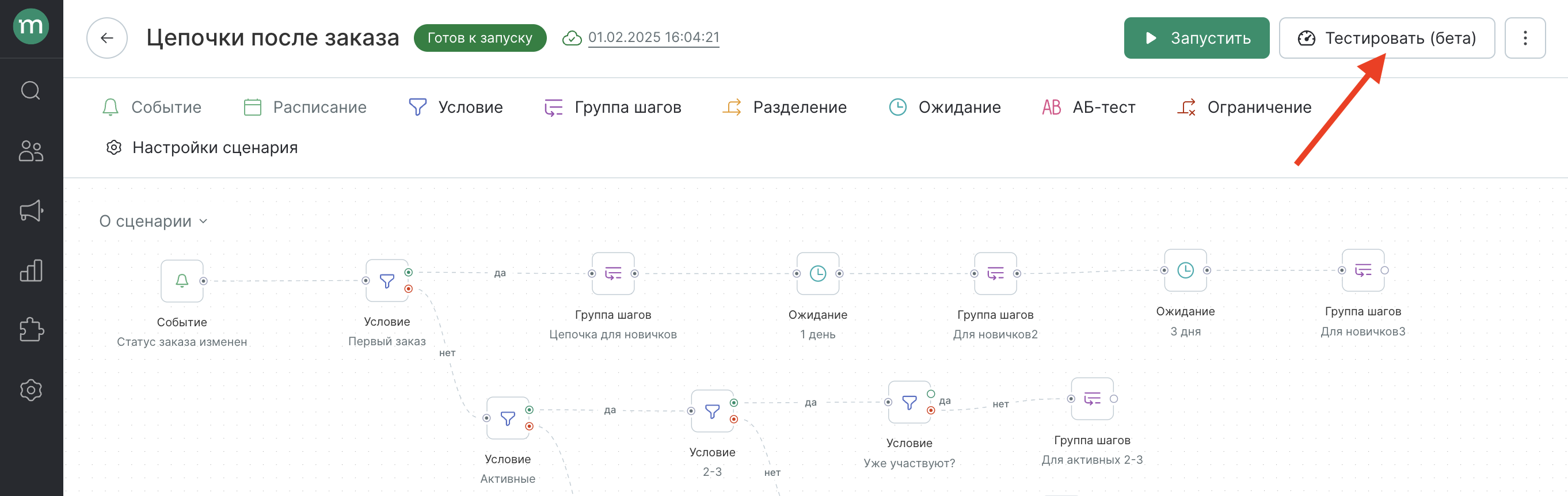Click the green Mindbox logo icon
Image resolution: width=1568 pixels, height=496 pixels.
pos(31,27)
